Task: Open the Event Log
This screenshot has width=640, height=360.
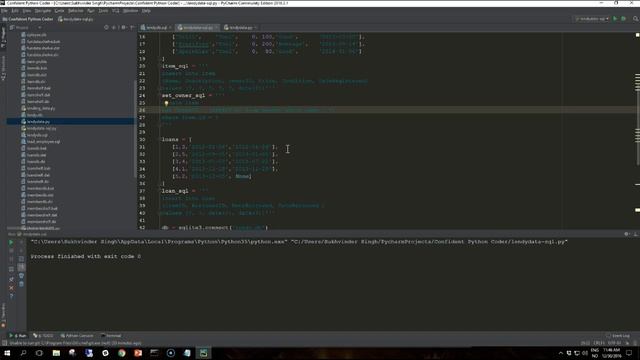Action: tap(618, 336)
